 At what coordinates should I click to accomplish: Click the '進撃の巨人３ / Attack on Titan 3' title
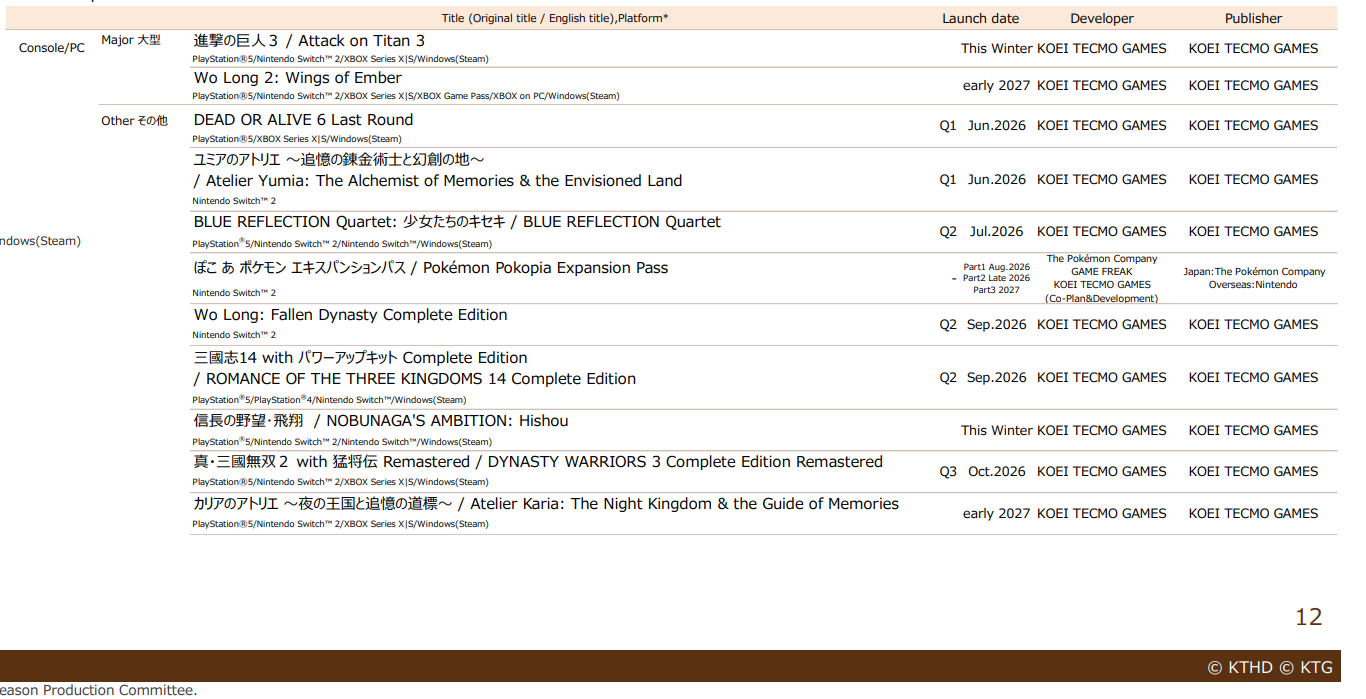309,41
